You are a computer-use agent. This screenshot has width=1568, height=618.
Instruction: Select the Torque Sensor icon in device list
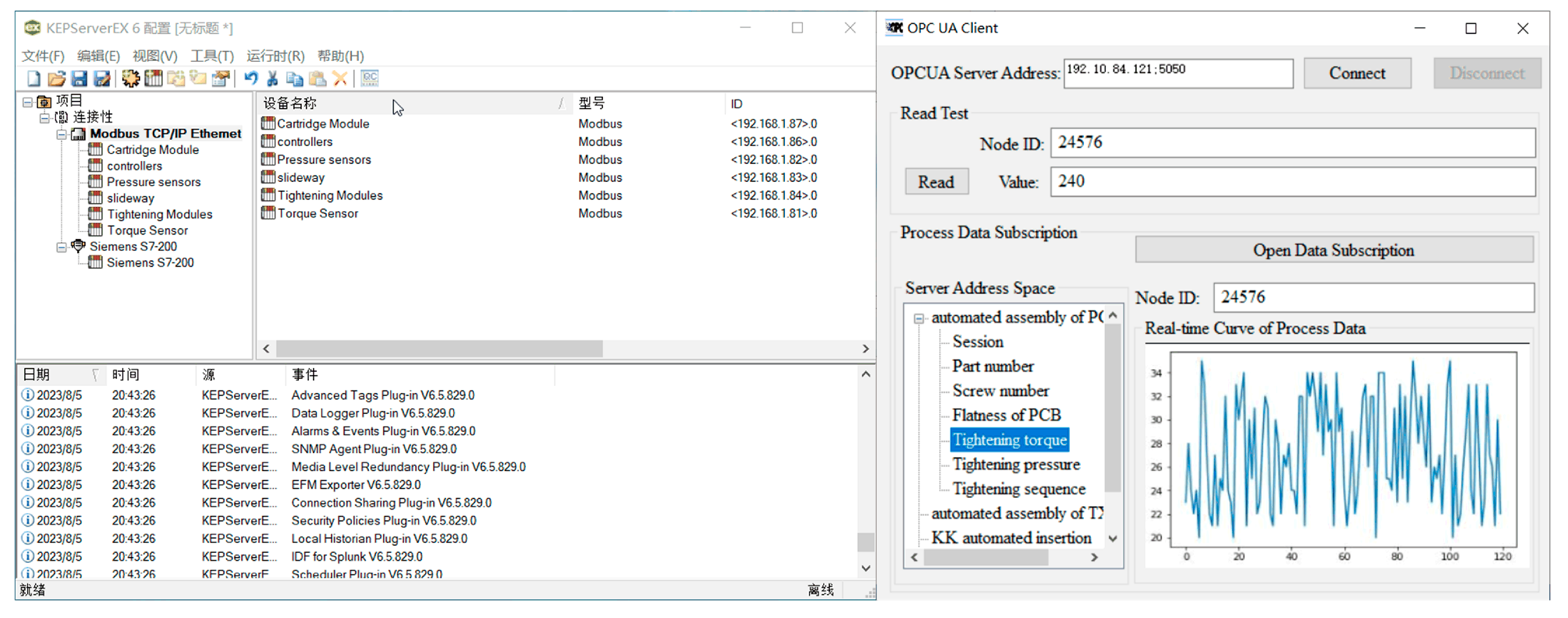[x=268, y=213]
